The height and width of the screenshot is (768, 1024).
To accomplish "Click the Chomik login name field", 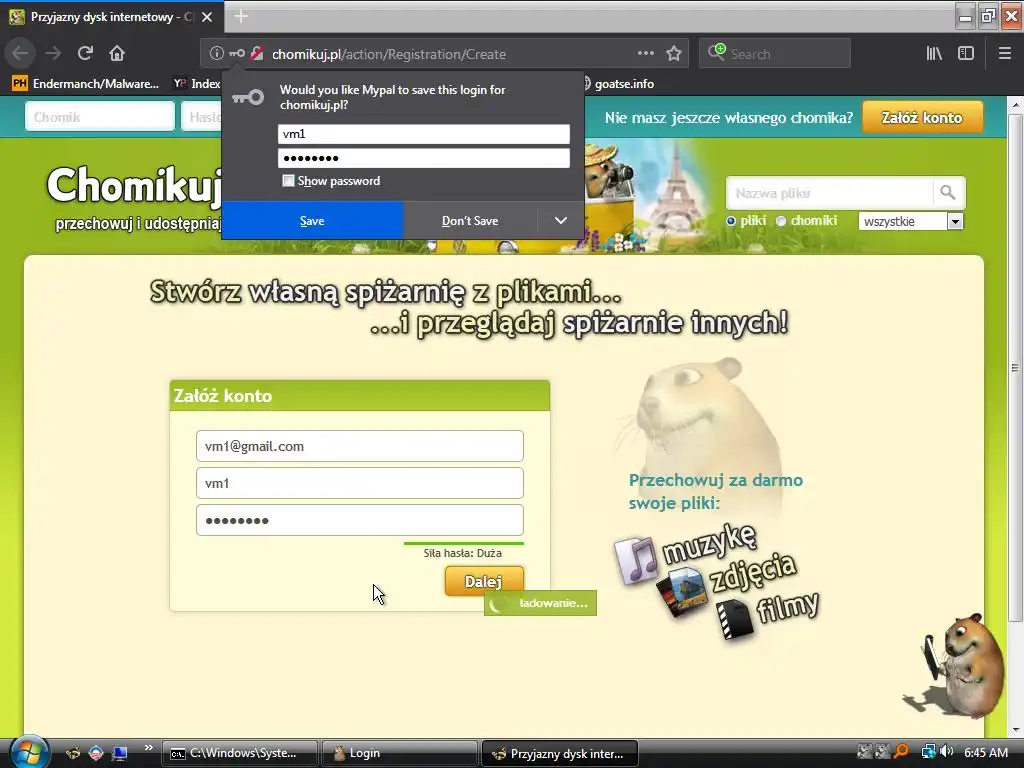I will pyautogui.click(x=100, y=117).
